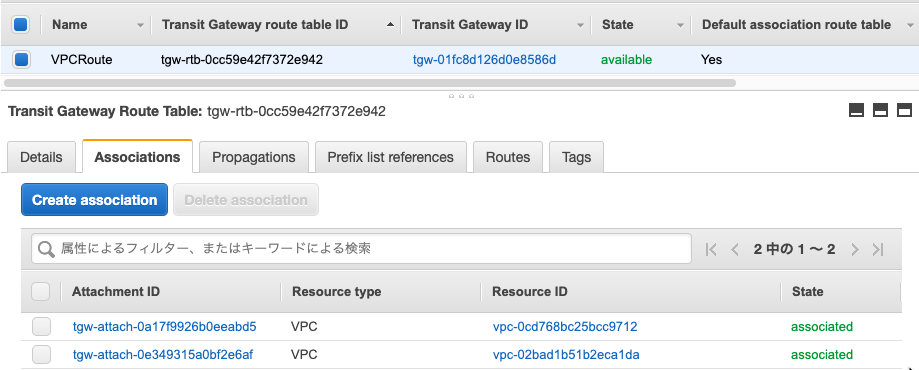Go to previous page of associations
The image size is (919, 370).
point(734,249)
